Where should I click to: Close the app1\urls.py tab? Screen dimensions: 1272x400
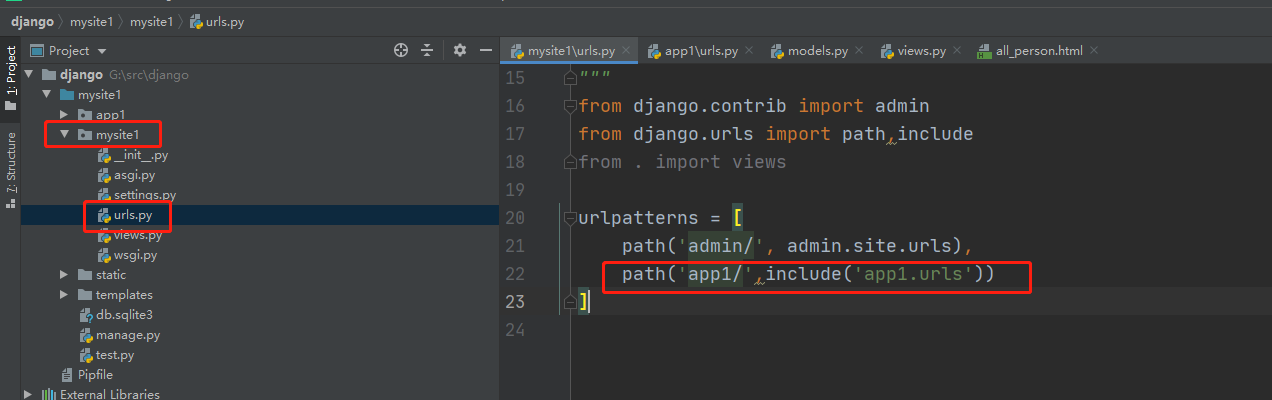(x=748, y=50)
